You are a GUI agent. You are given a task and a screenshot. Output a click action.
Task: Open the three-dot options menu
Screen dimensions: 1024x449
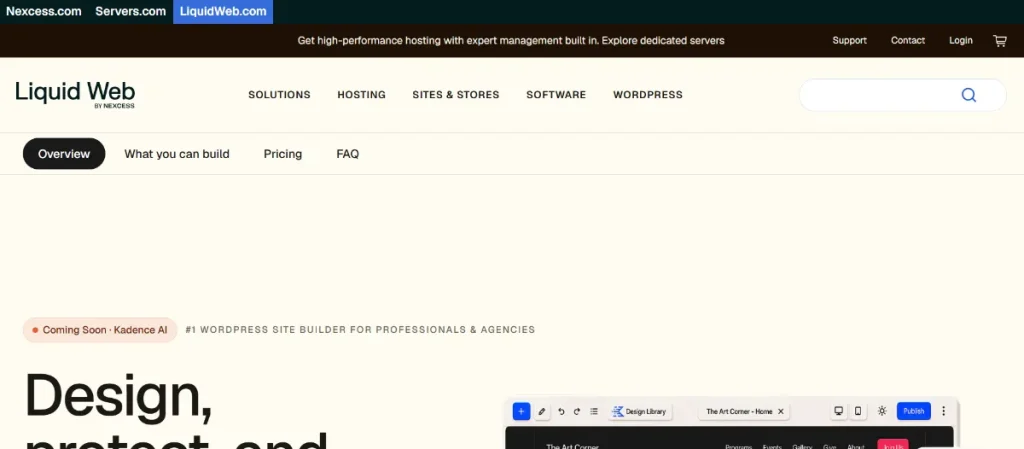(x=943, y=411)
